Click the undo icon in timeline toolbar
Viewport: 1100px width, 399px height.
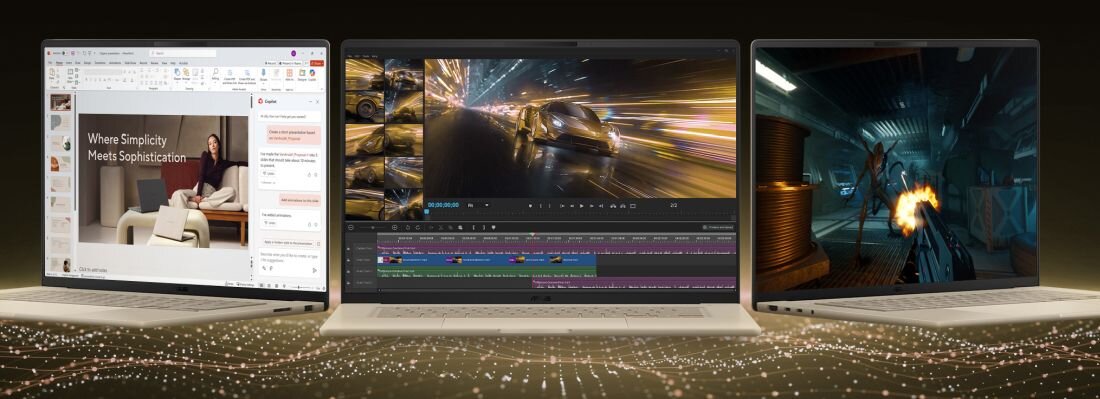[408, 227]
